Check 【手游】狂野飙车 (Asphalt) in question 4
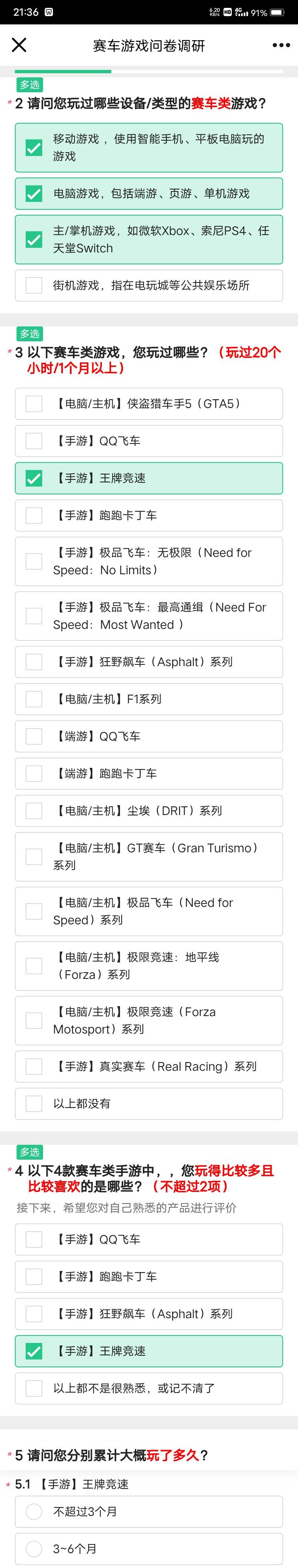Screen dimensions: 298x1568 (x=149, y=1314)
